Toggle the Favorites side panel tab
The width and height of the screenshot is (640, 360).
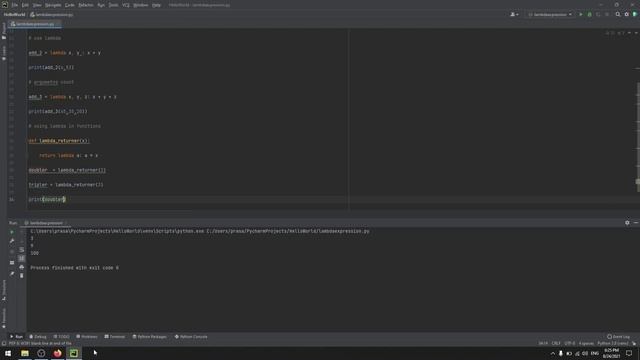tap(4, 318)
